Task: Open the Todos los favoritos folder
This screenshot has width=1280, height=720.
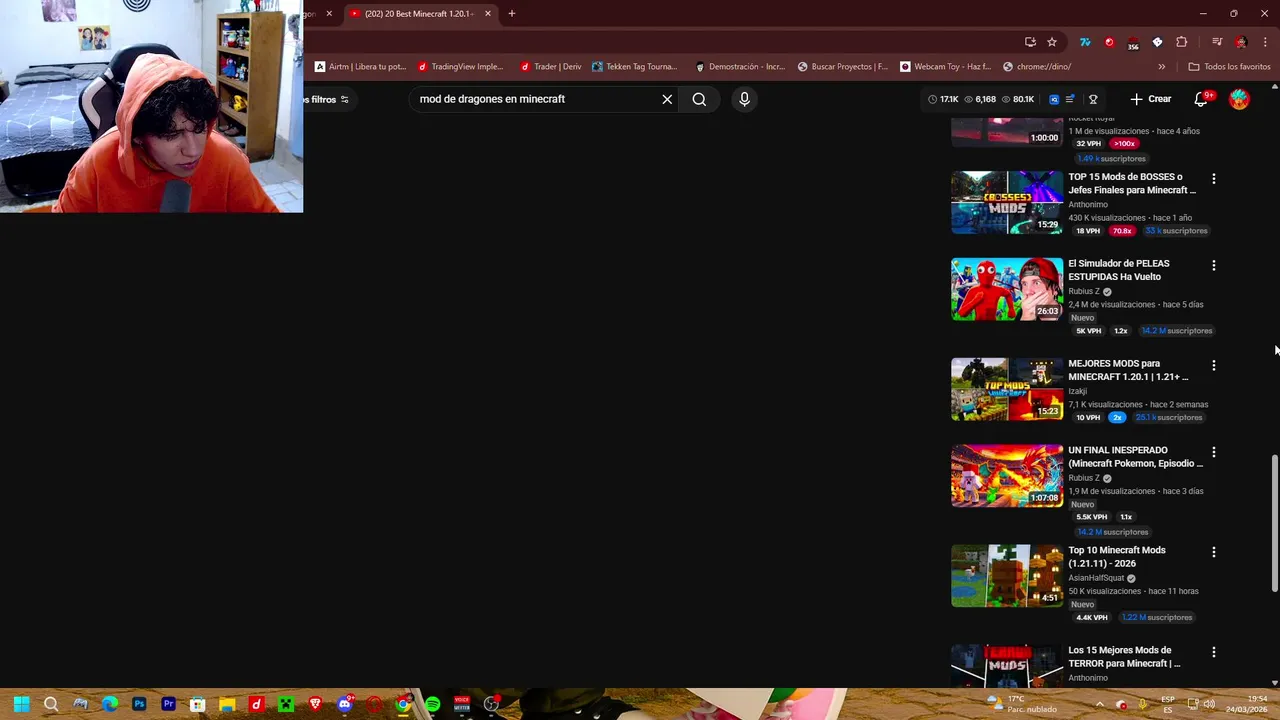Action: (x=1229, y=67)
